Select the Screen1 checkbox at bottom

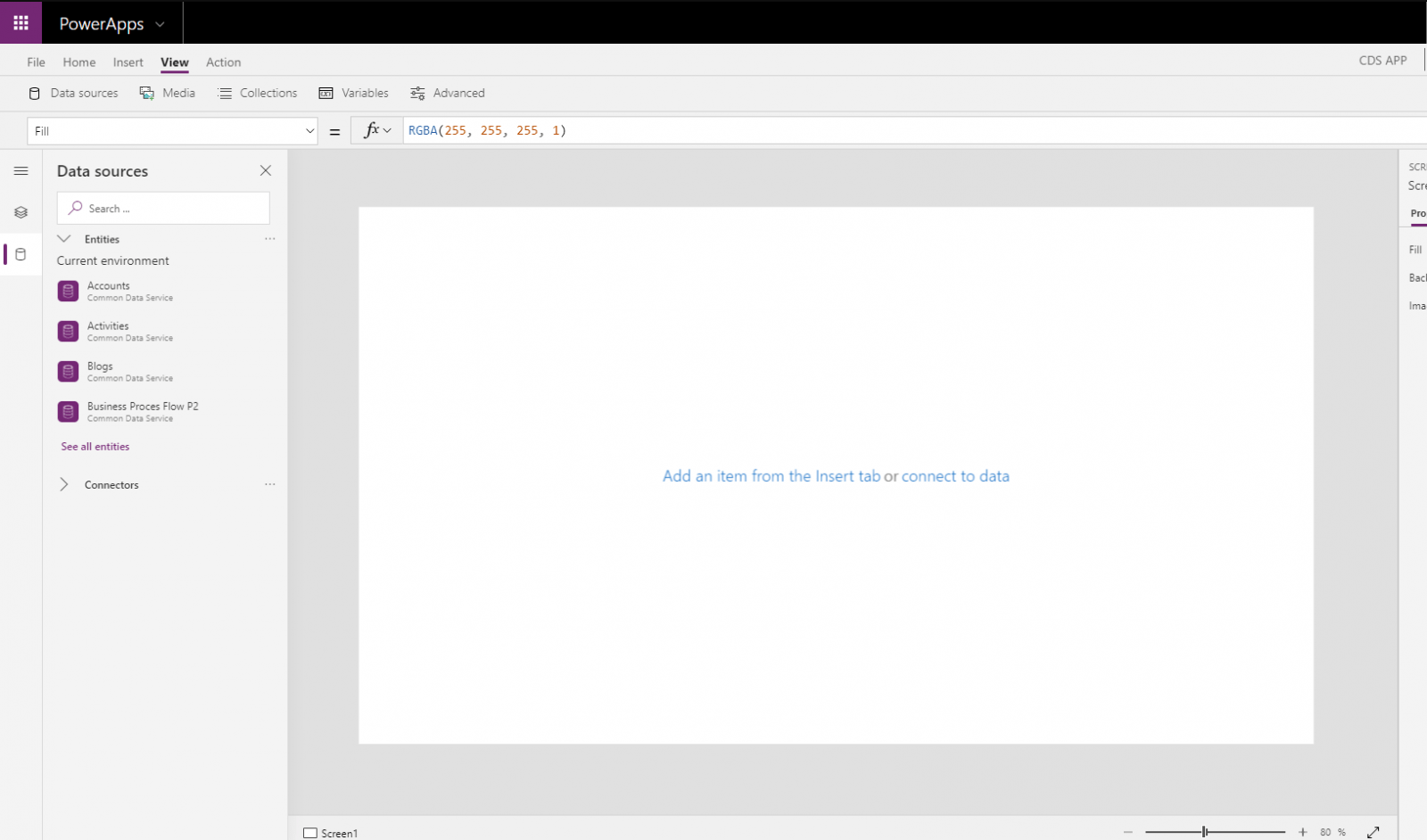click(x=310, y=833)
